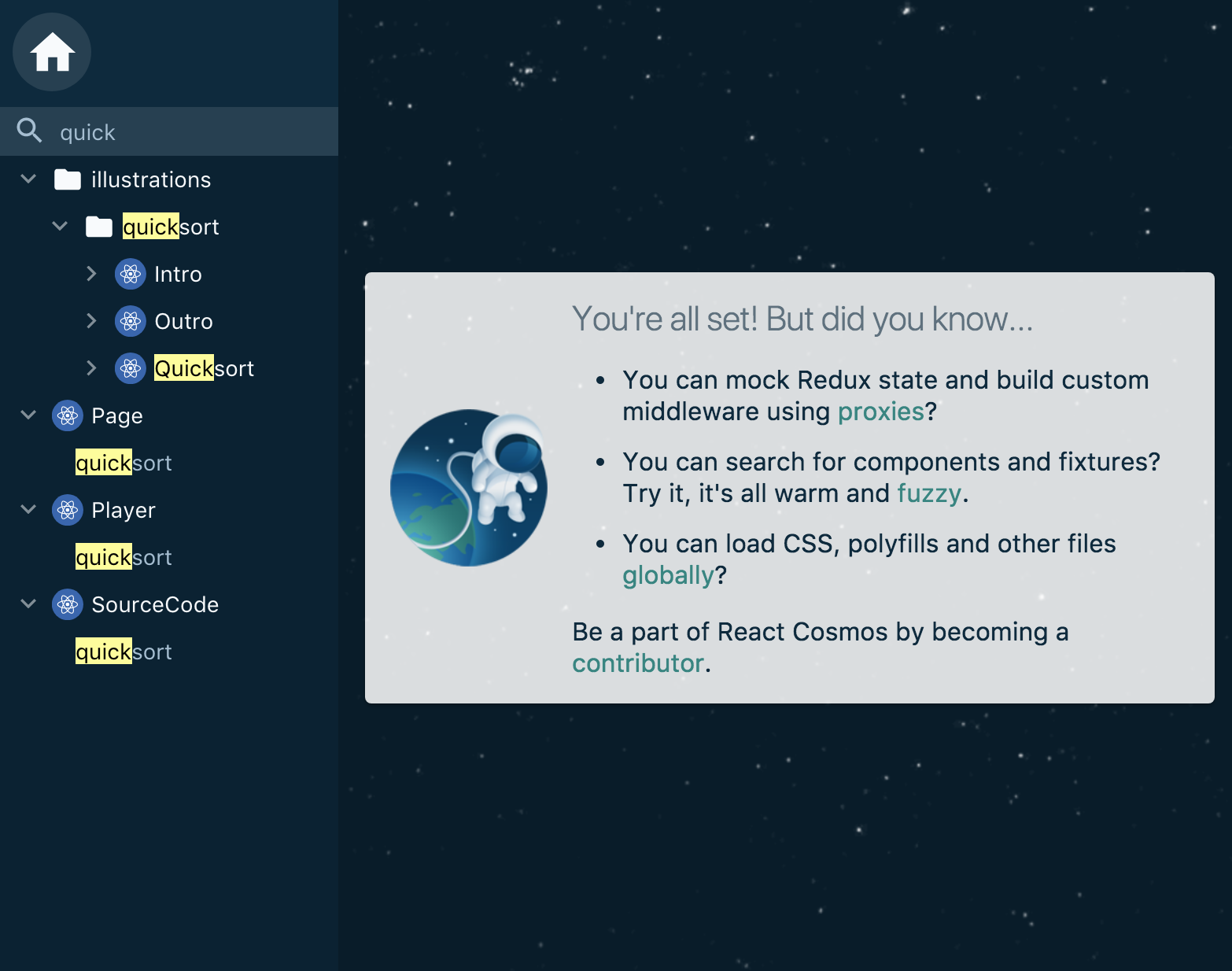The width and height of the screenshot is (1232, 971).
Task: Expand the Intro component fixtures
Action: point(92,274)
